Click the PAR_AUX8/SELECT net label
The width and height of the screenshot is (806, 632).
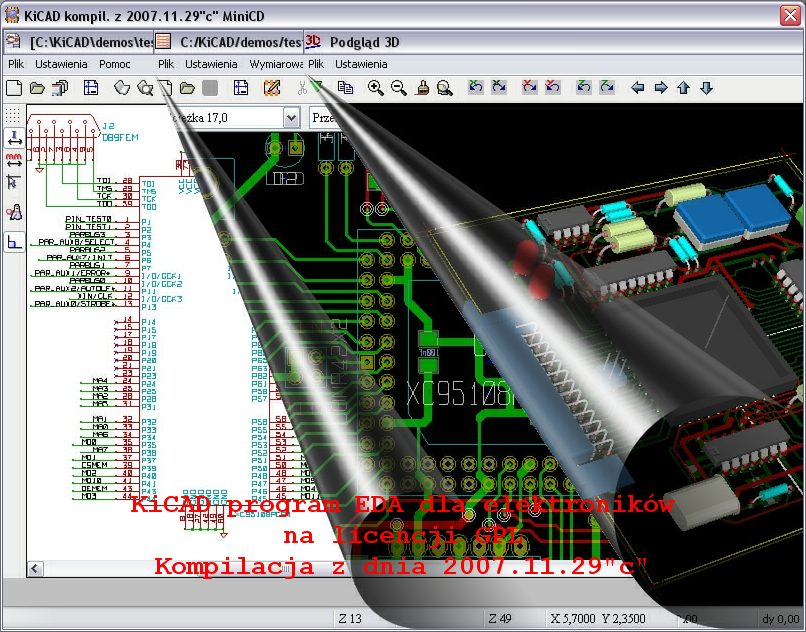[77, 242]
